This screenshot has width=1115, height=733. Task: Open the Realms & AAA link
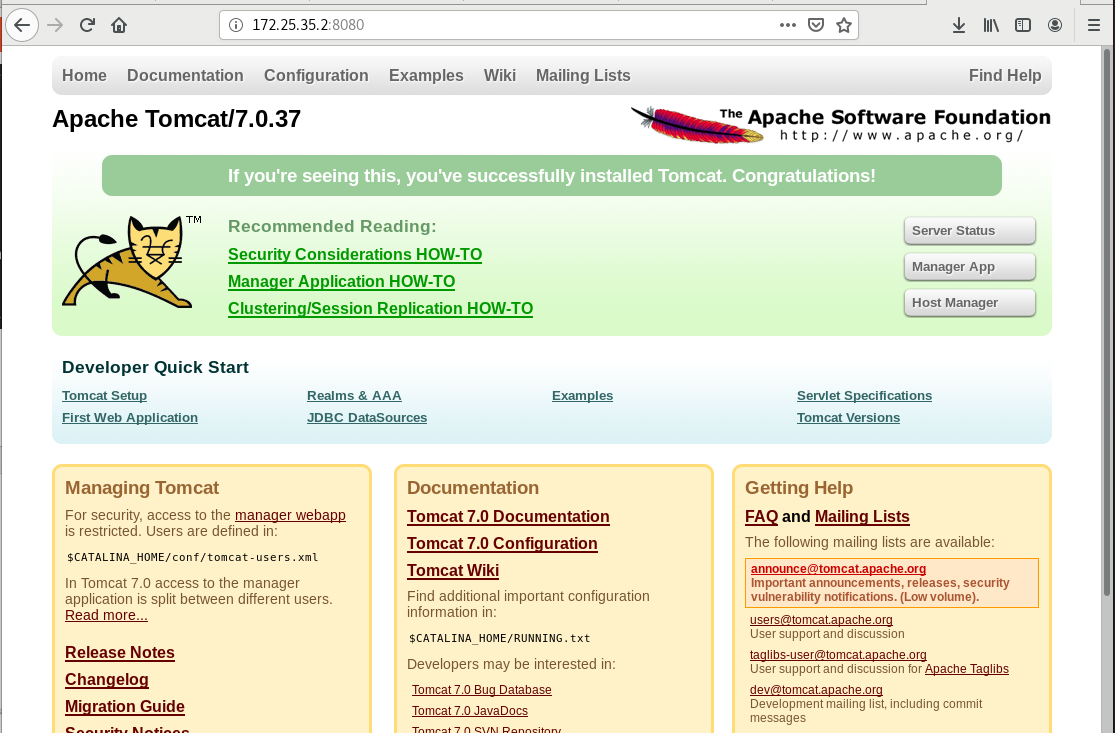click(354, 395)
